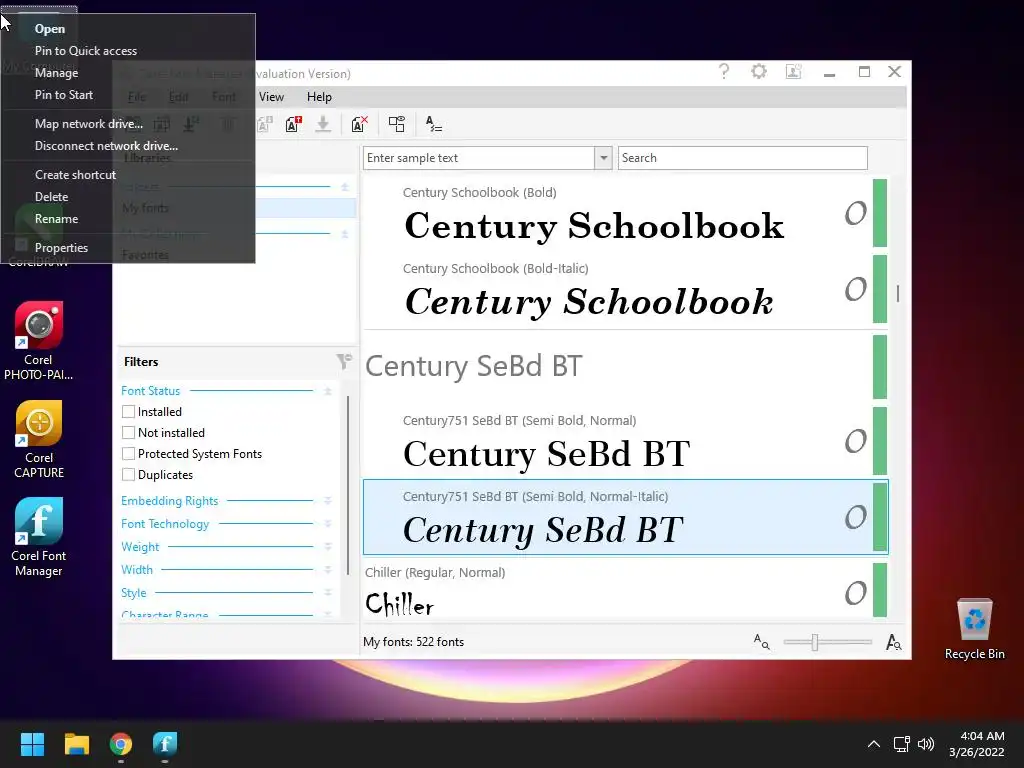Image resolution: width=1024 pixels, height=768 pixels.
Task: Open Properties from the context menu
Action: (127, 248)
